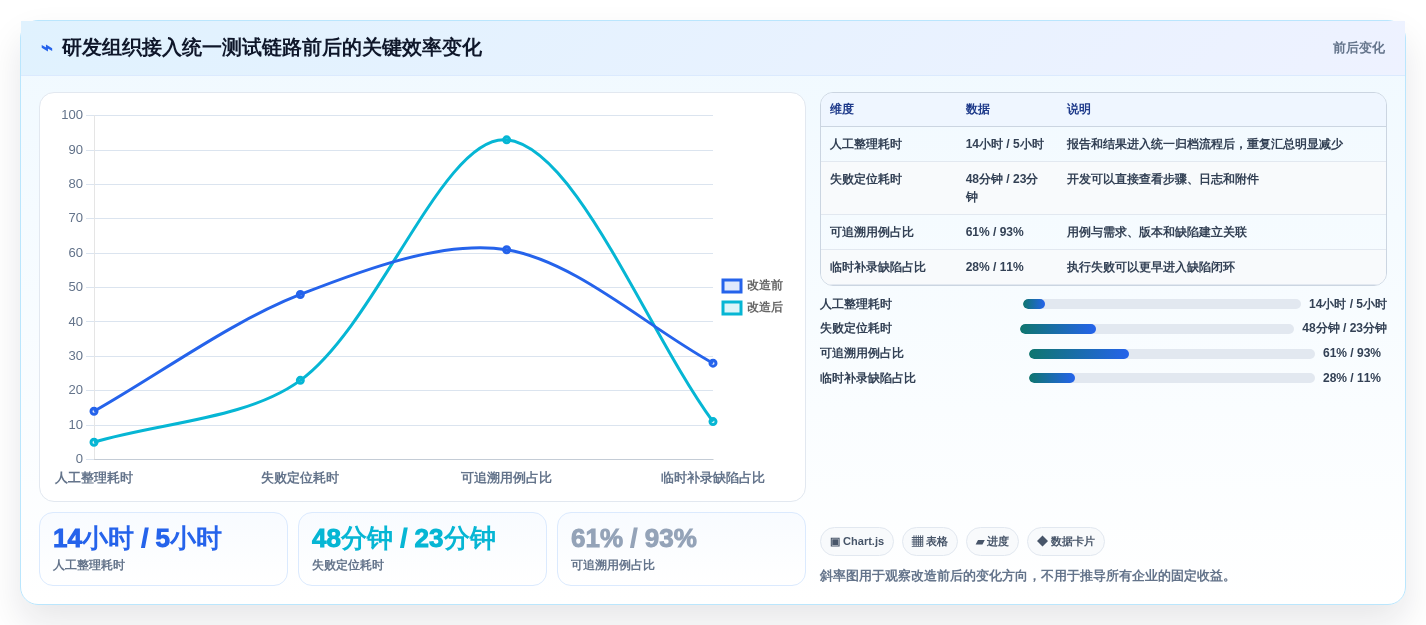
Task: Click description 开发可以直接查看步骤、日志和附件
Action: 1163,180
